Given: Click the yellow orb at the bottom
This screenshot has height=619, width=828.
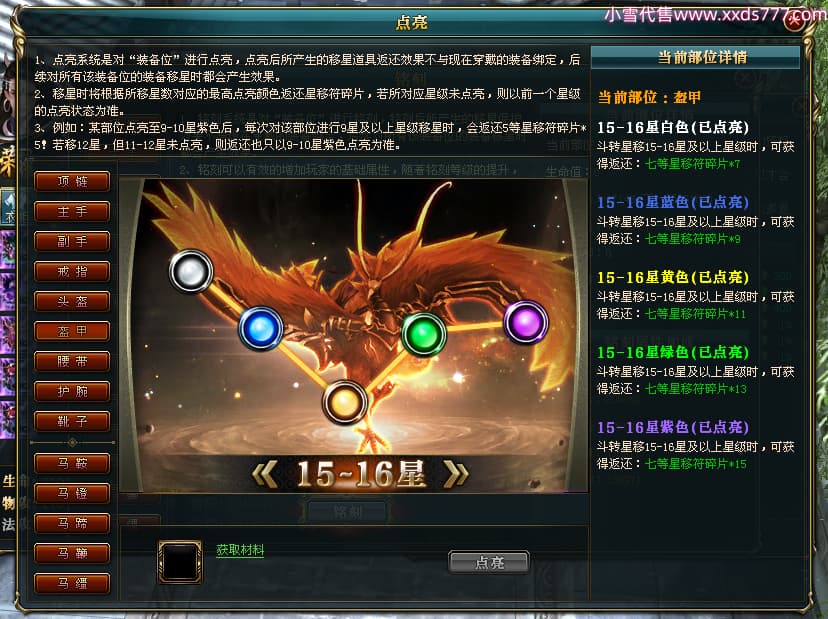Looking at the screenshot, I should point(344,403).
